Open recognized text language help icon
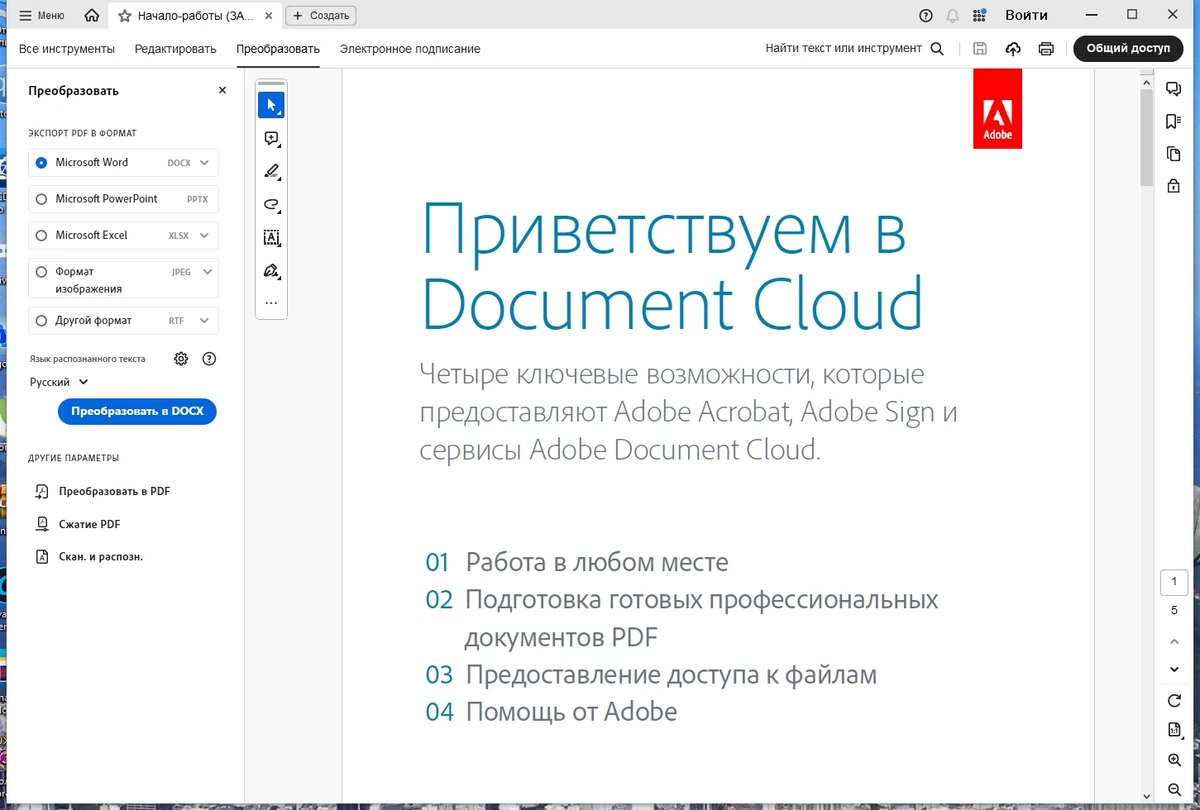The height and width of the screenshot is (810, 1200). 209,359
